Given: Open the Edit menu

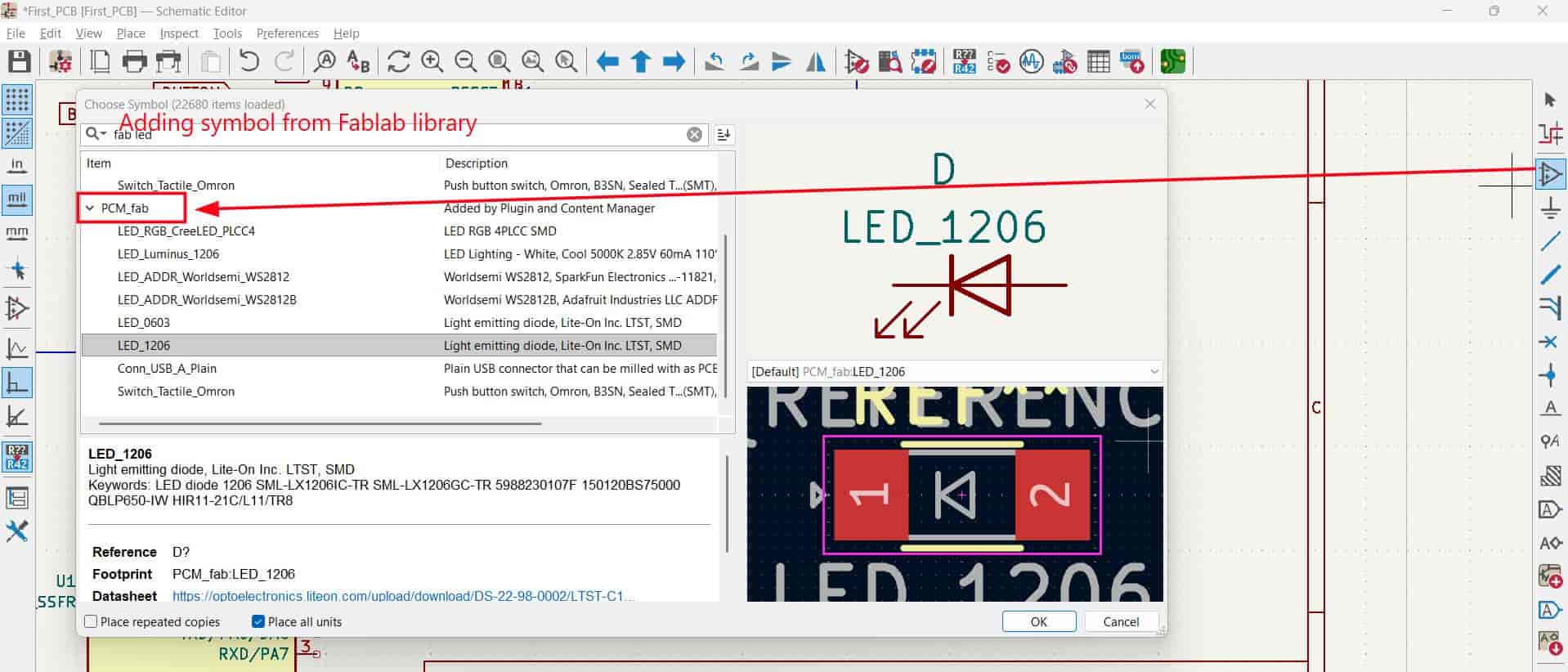Looking at the screenshot, I should [51, 34].
